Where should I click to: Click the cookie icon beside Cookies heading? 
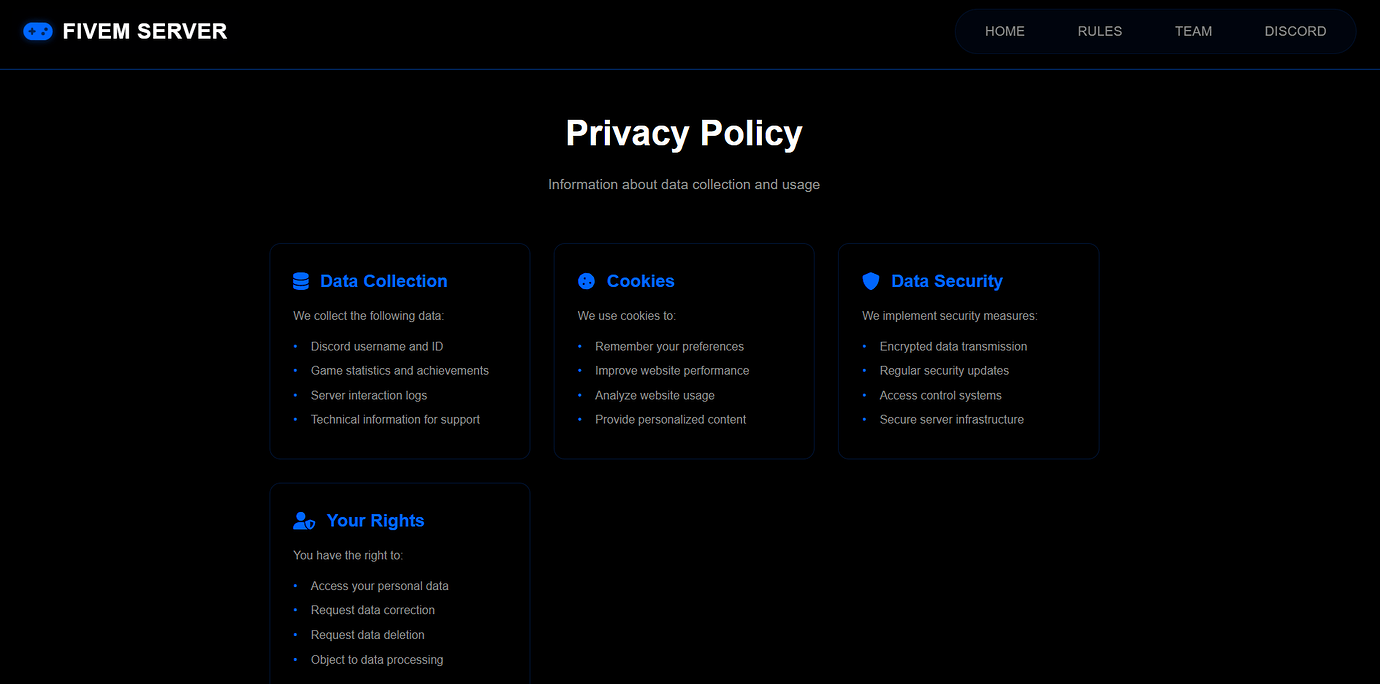[x=586, y=281]
